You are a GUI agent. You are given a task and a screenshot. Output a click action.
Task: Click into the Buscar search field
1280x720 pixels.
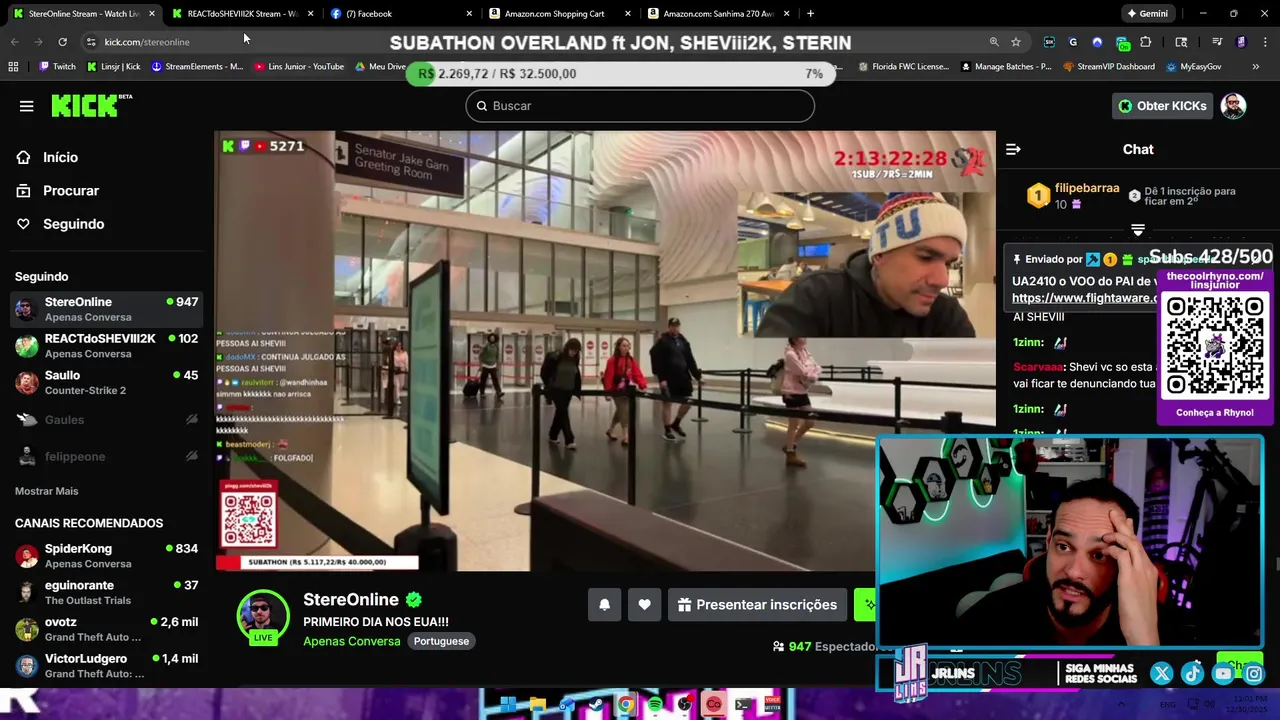[640, 106]
